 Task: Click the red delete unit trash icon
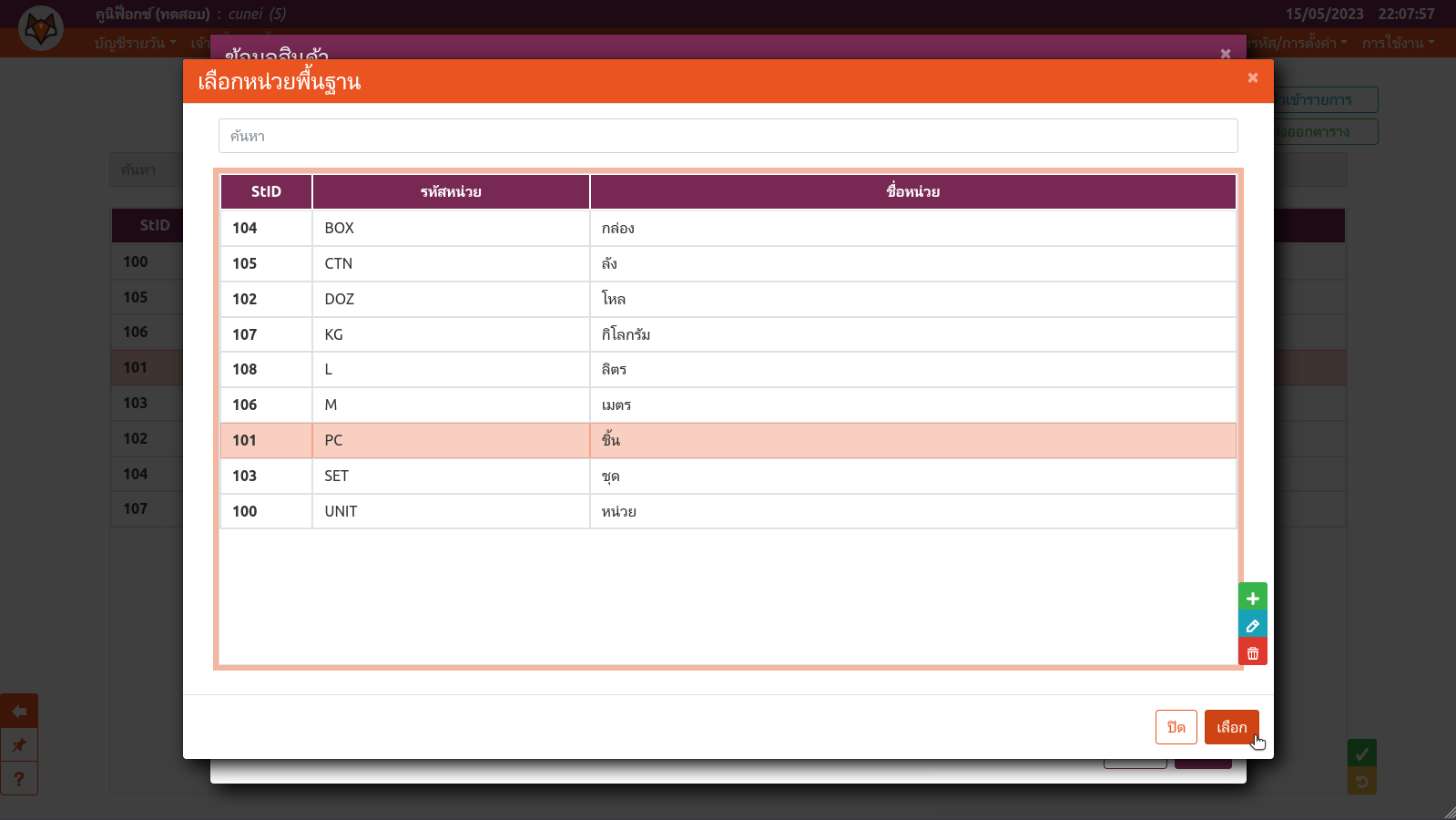click(x=1252, y=652)
